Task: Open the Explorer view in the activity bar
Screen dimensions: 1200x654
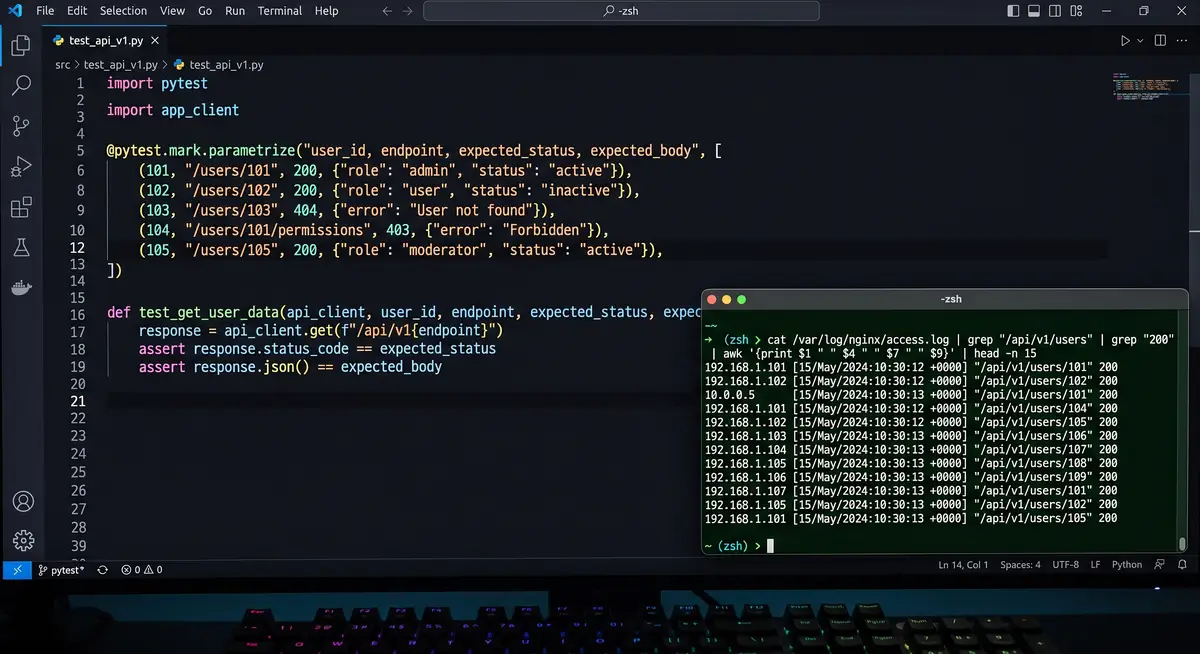Action: click(x=21, y=46)
